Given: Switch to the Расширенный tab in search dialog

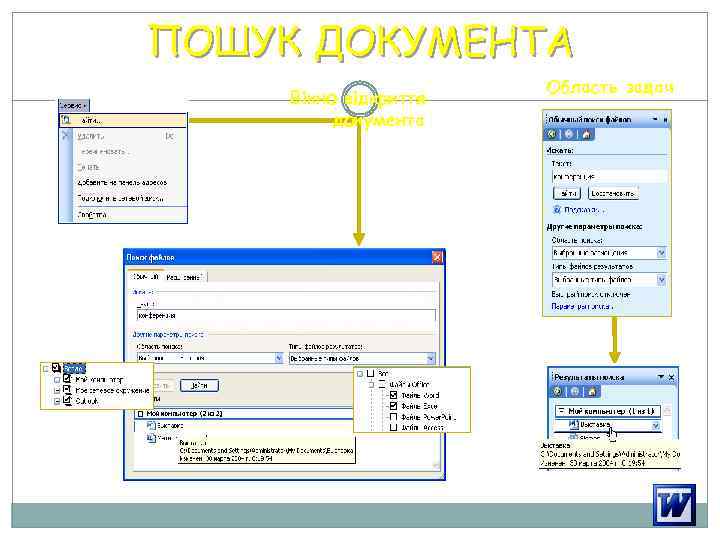Looking at the screenshot, I should coord(184,277).
